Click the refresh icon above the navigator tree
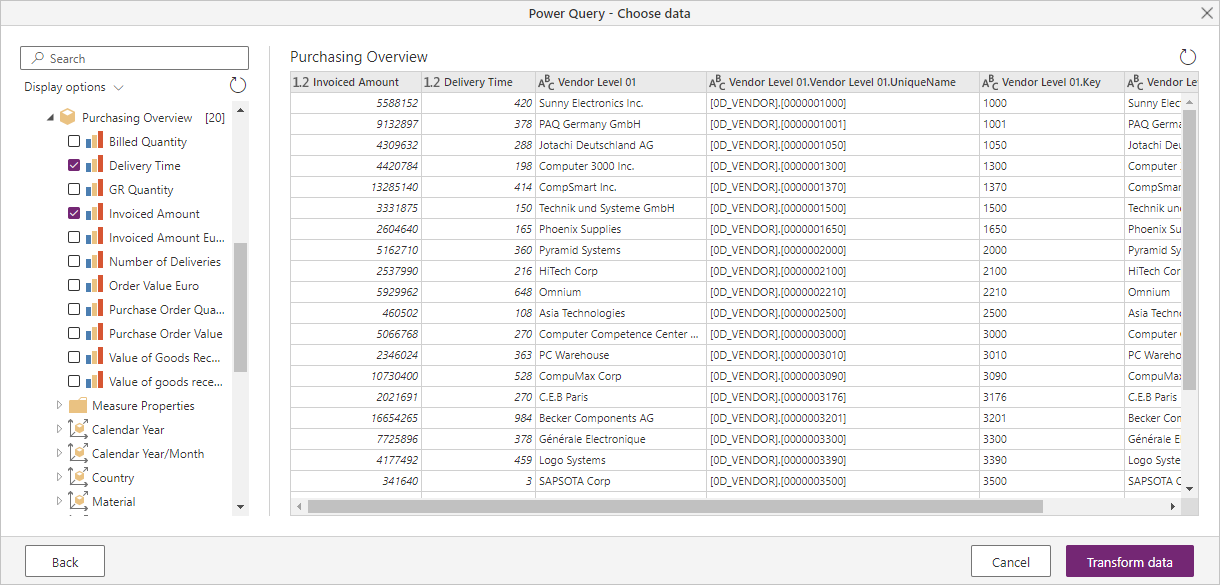 [x=237, y=85]
